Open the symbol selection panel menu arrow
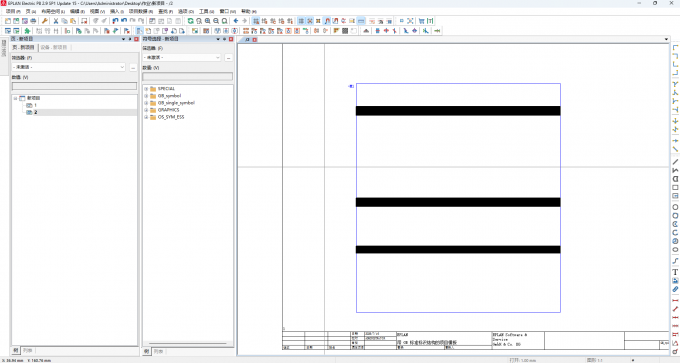 click(x=218, y=39)
